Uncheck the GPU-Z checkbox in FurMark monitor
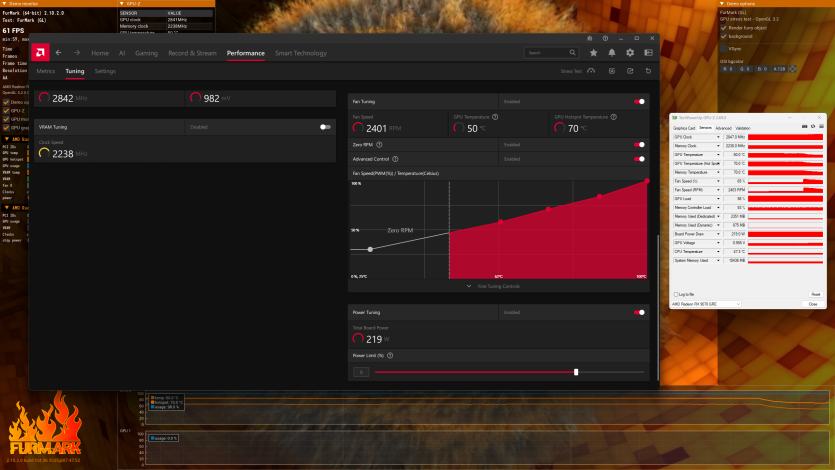The width and height of the screenshot is (835, 470). click(x=6, y=111)
